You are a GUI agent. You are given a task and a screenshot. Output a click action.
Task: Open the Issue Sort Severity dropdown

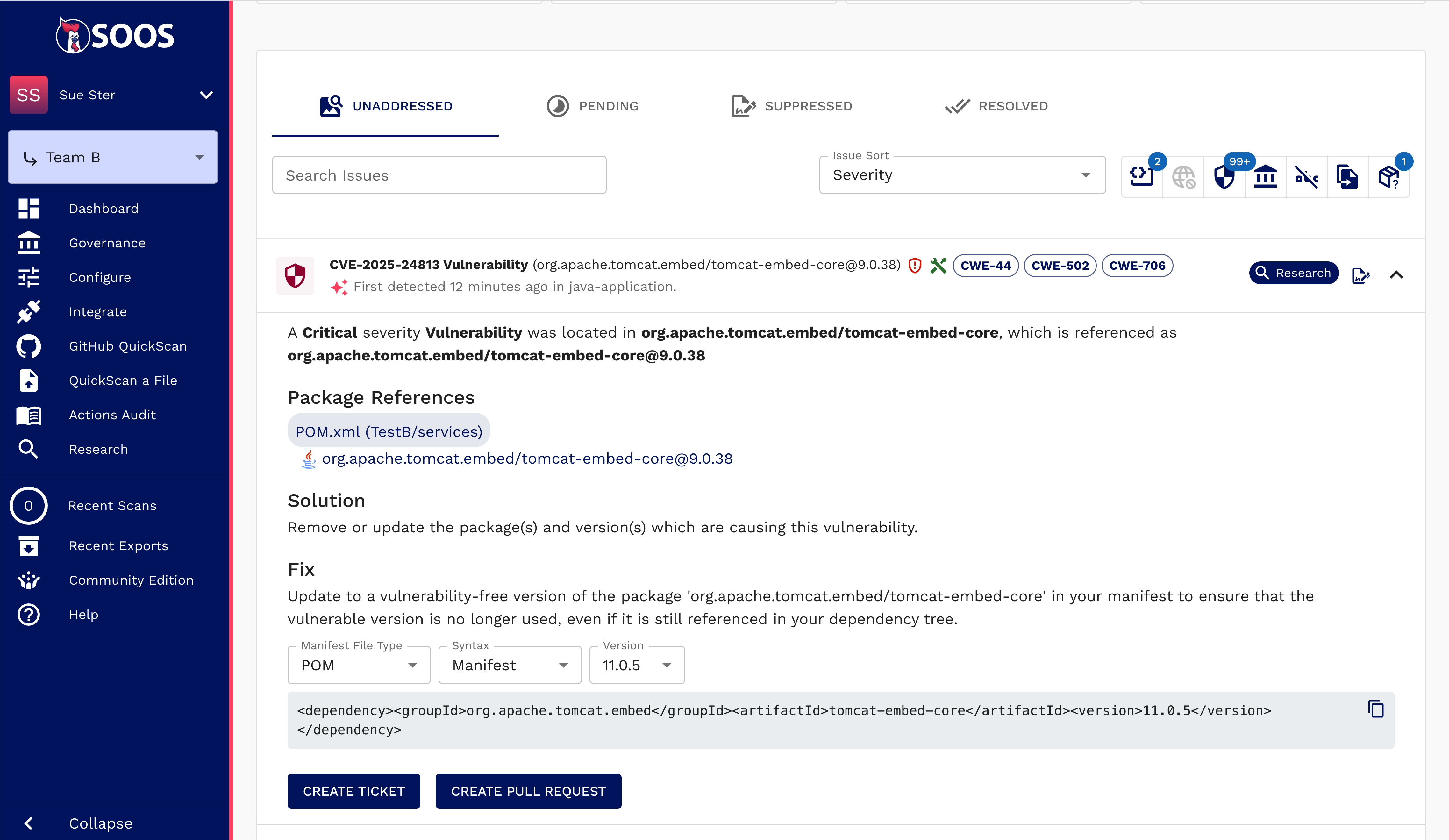(x=961, y=175)
